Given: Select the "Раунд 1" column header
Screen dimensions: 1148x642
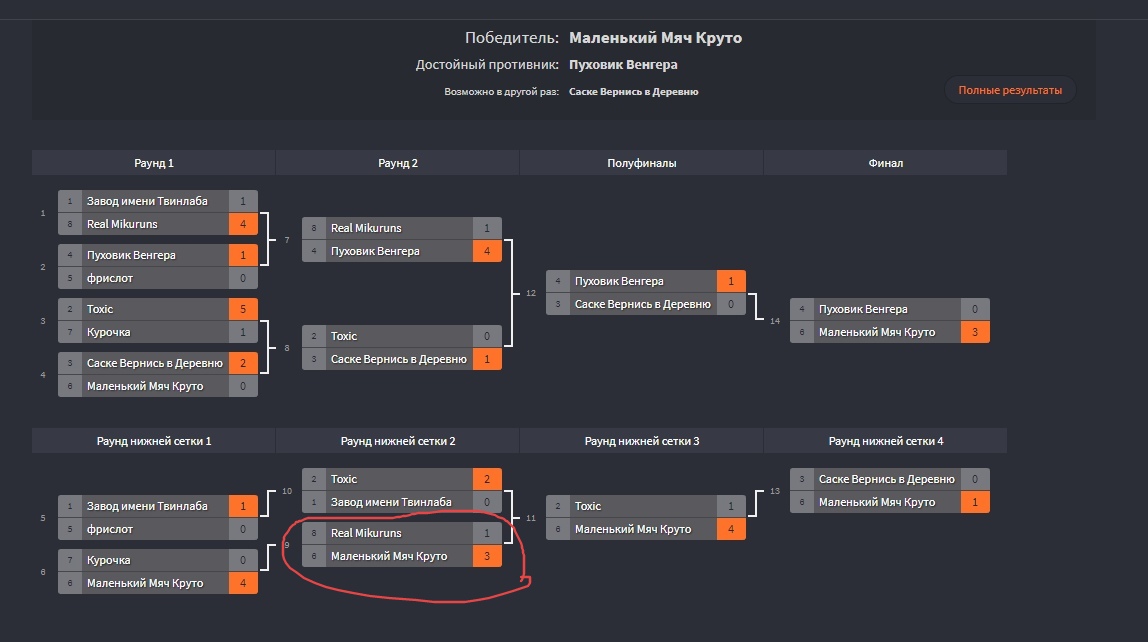Looking at the screenshot, I should (x=154, y=163).
